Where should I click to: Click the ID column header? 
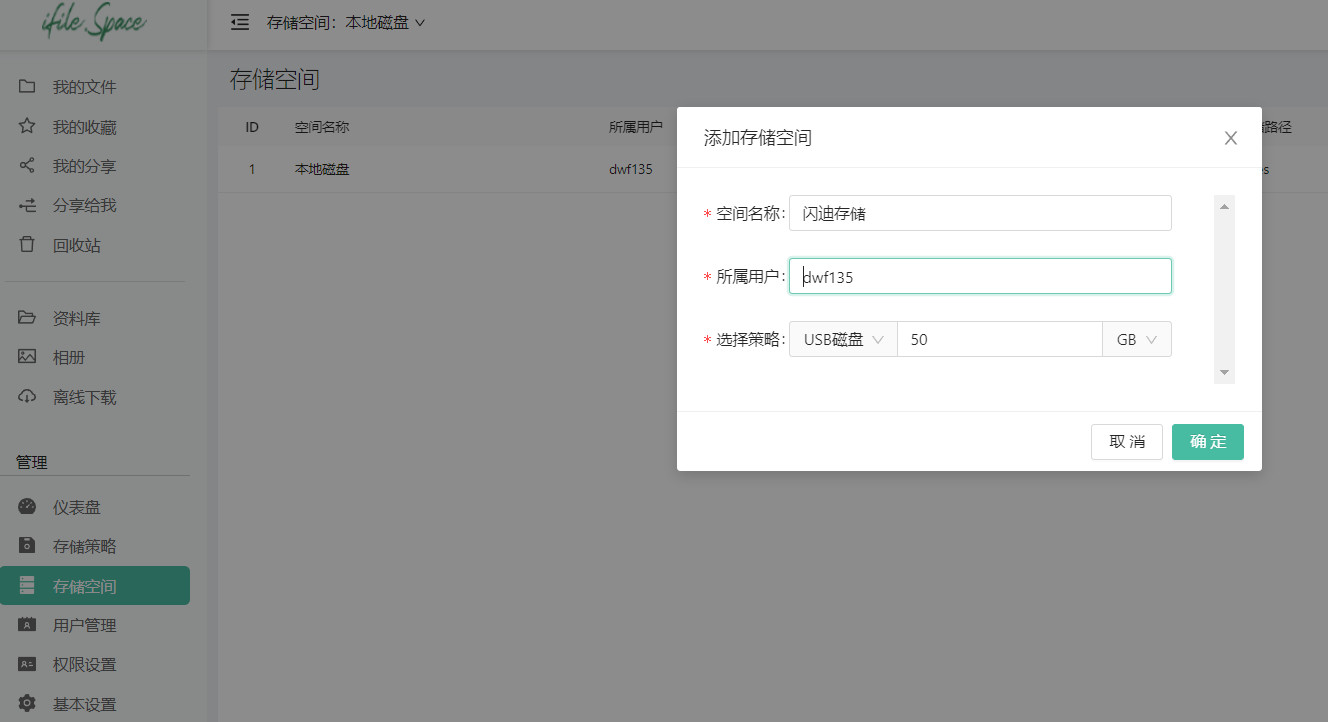click(252, 127)
